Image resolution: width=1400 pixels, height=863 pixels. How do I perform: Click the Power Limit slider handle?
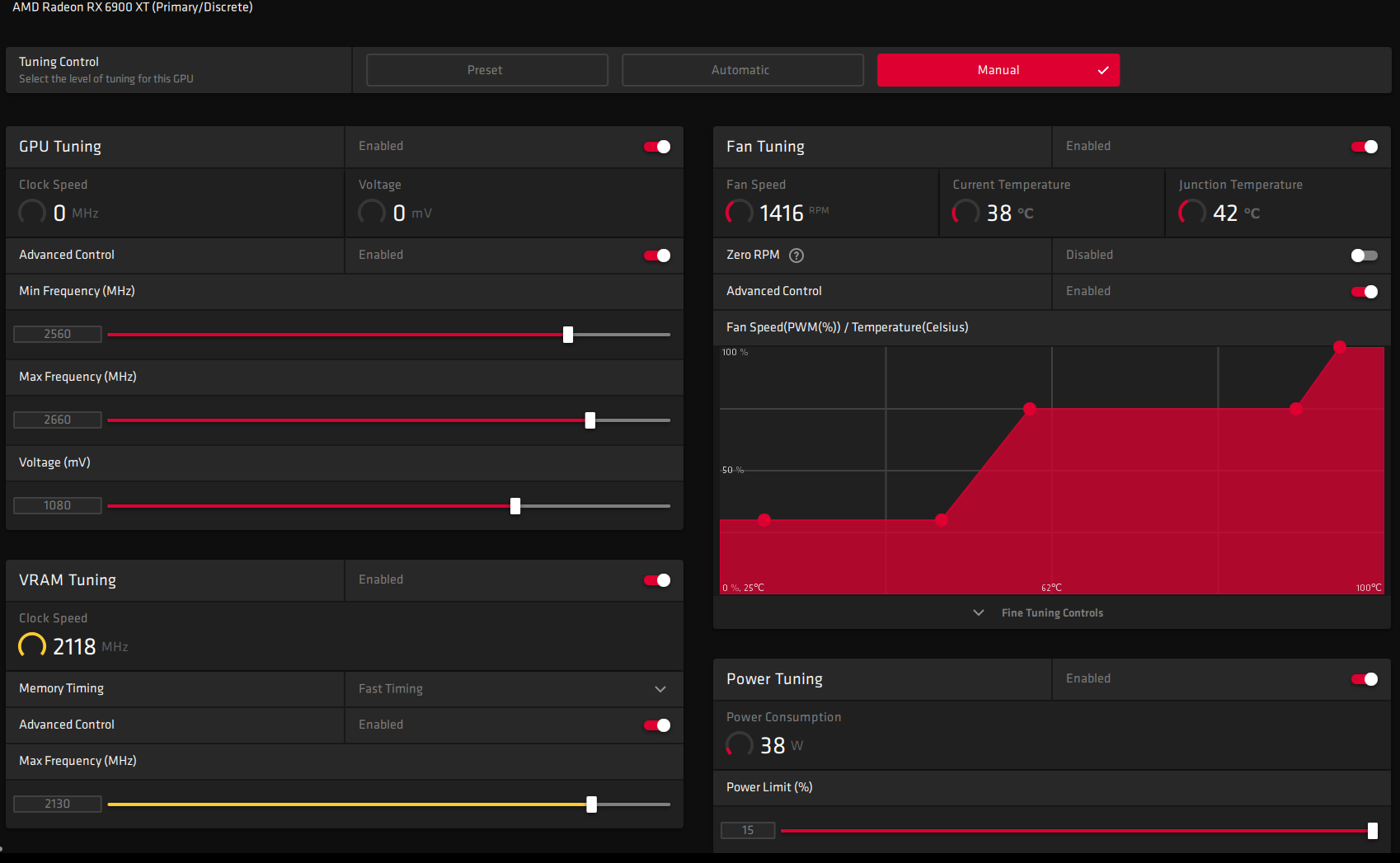point(1373,831)
